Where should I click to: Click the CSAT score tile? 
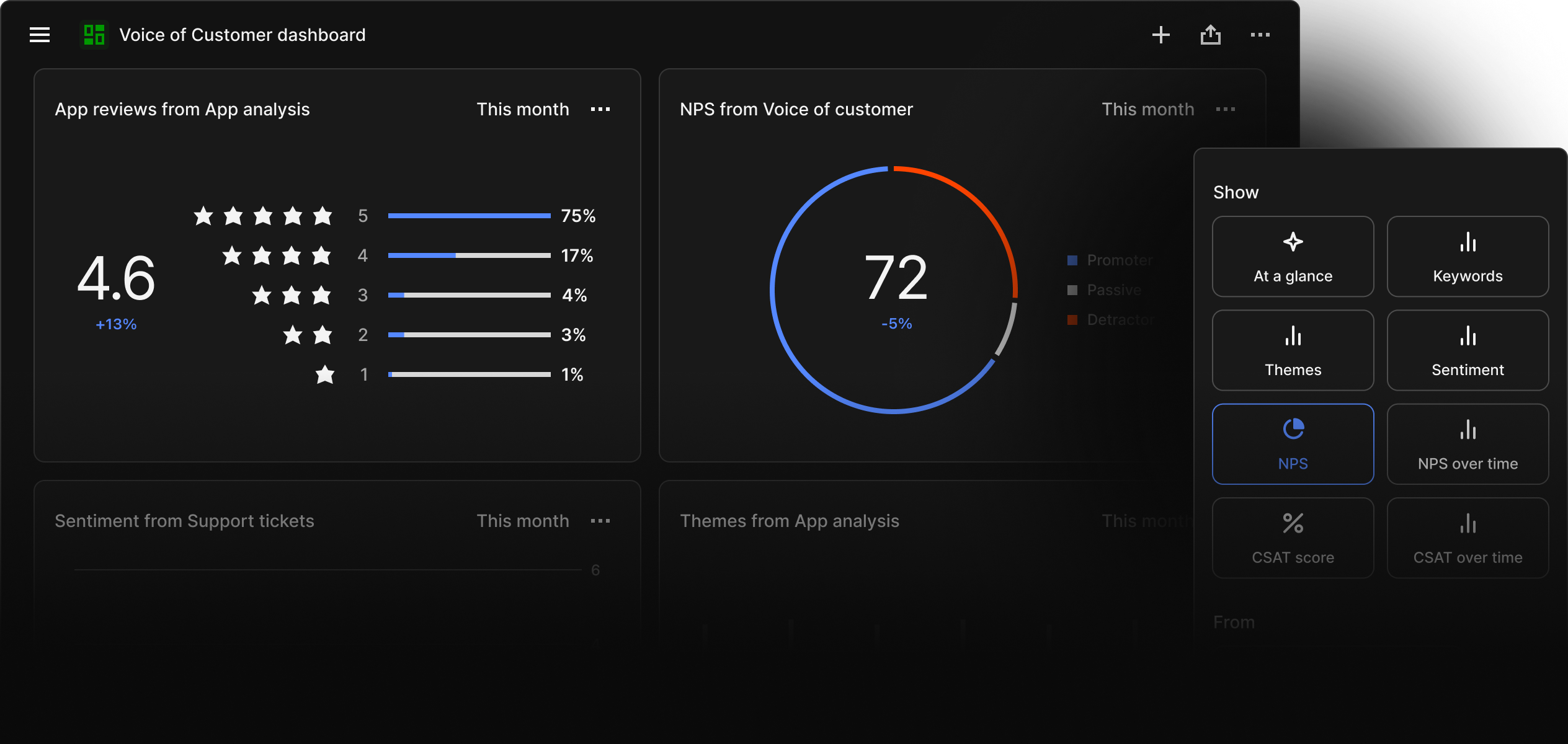click(x=1293, y=538)
